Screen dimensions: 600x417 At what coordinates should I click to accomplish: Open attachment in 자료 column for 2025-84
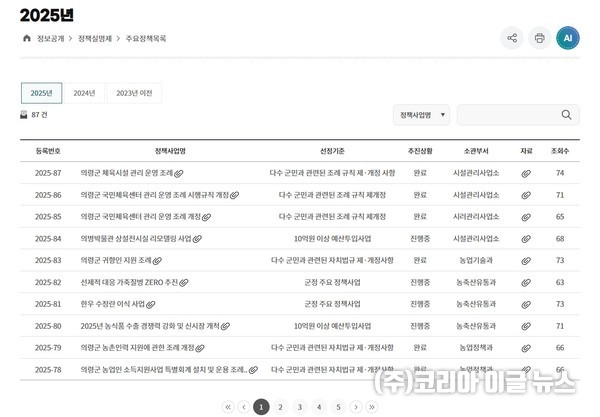tap(526, 239)
